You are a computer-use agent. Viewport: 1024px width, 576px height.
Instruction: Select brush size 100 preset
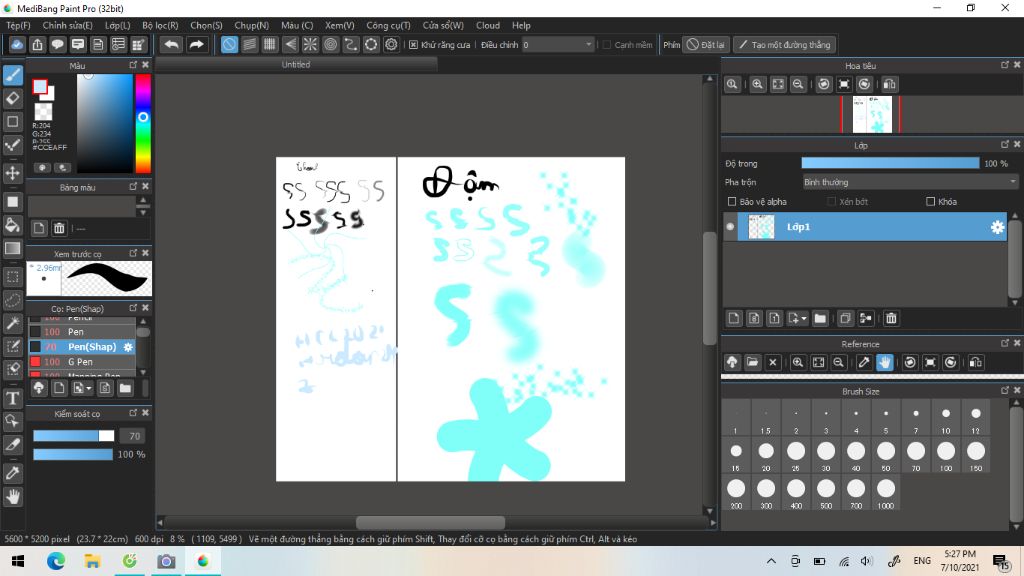coord(946,455)
